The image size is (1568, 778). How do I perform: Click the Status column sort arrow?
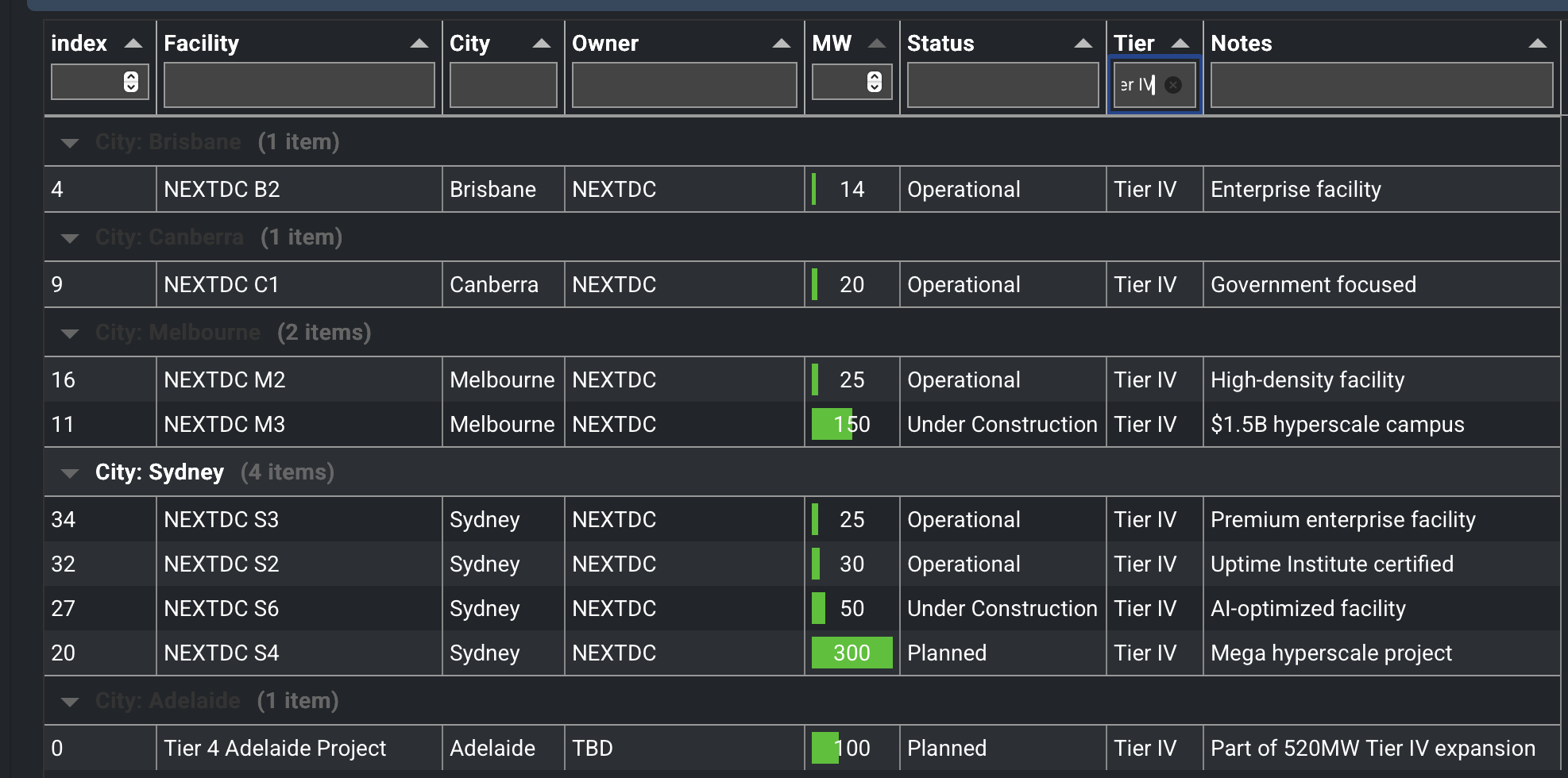point(1083,44)
